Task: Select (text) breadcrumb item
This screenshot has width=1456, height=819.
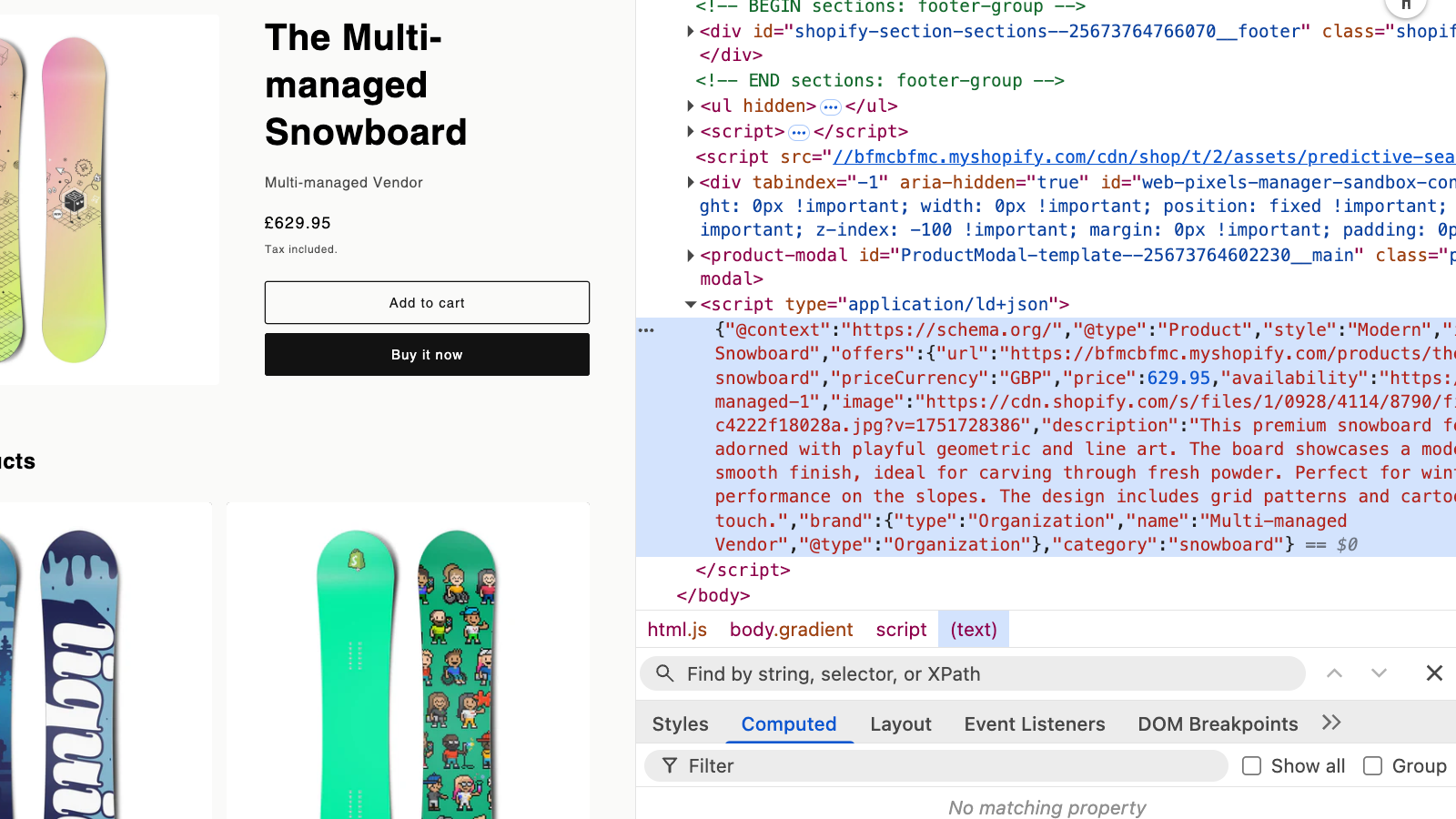Action: tap(974, 630)
